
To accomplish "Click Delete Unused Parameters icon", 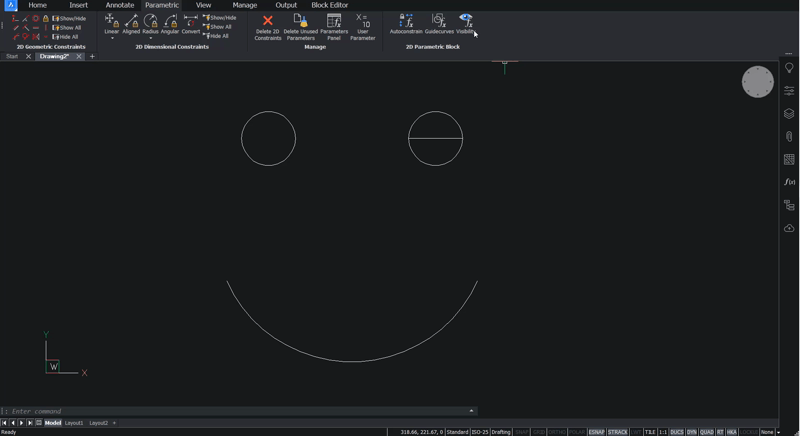I will point(301,20).
